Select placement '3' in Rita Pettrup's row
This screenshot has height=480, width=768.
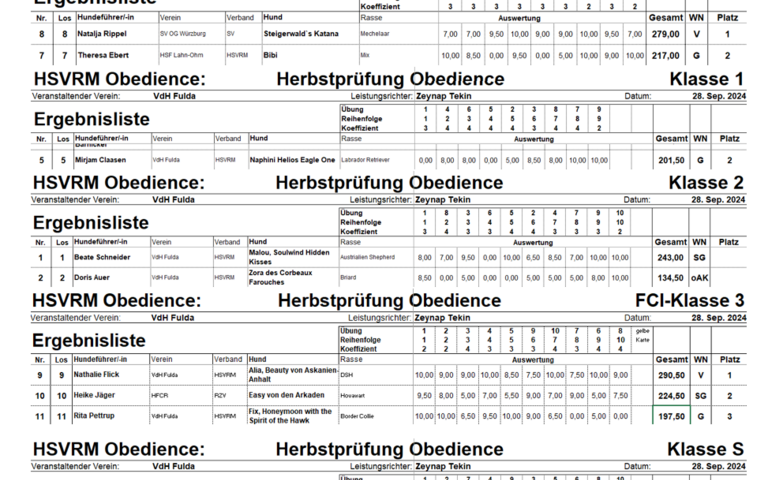pyautogui.click(x=729, y=417)
